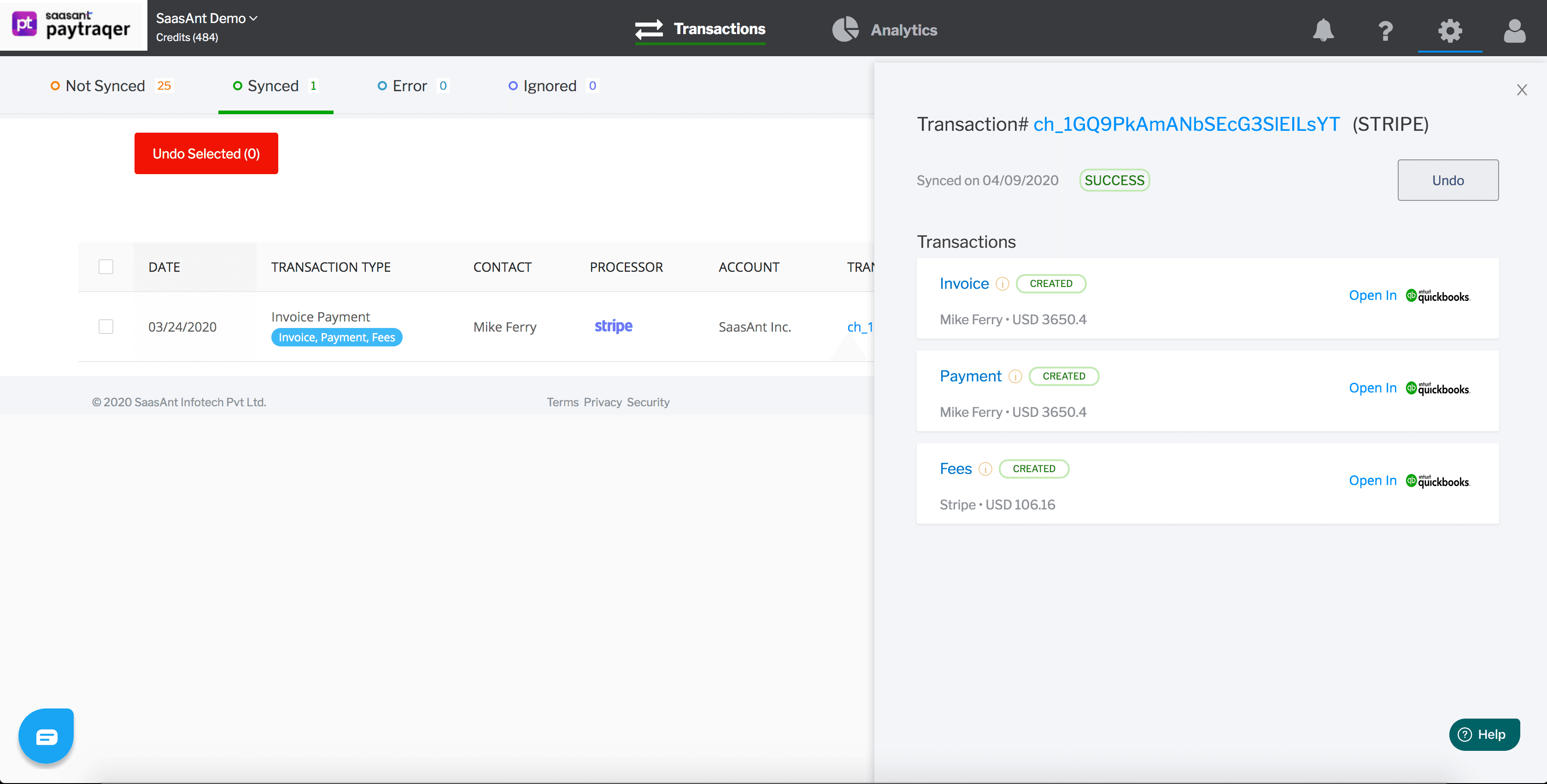Open the question mark help menu
Screen dimensions: 1547x784
(x=1385, y=30)
